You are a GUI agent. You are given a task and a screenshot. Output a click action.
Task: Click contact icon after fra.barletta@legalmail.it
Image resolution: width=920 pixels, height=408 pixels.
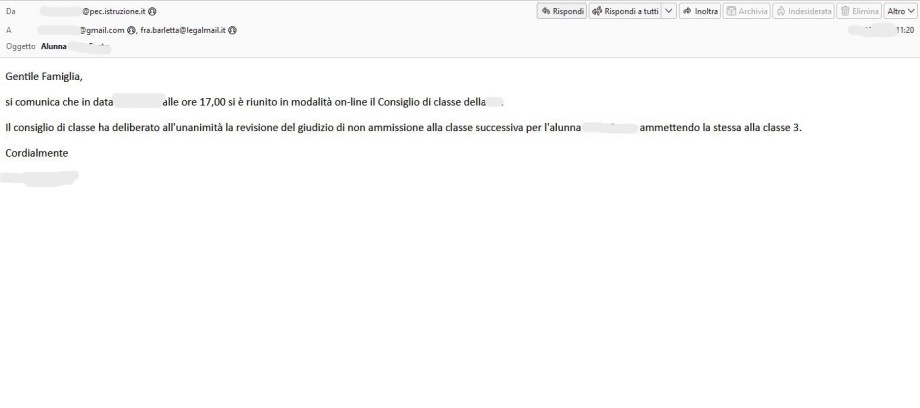(x=233, y=30)
